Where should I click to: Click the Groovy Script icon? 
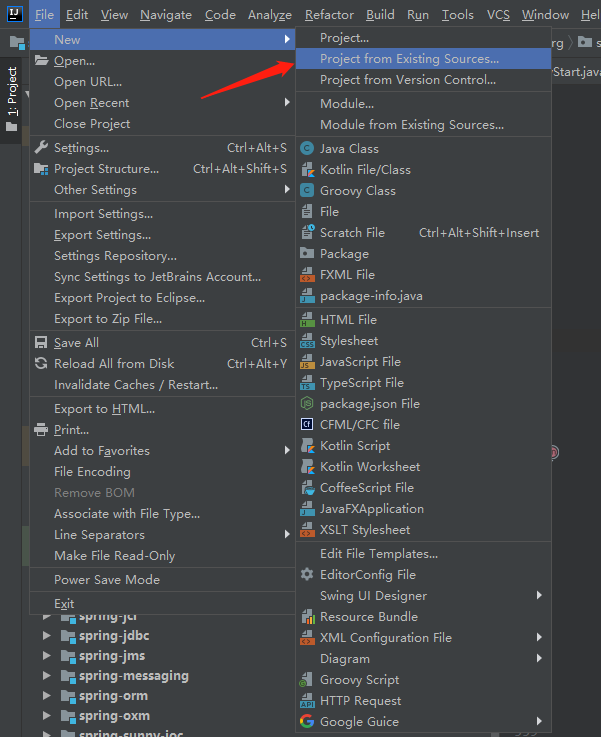click(x=307, y=680)
